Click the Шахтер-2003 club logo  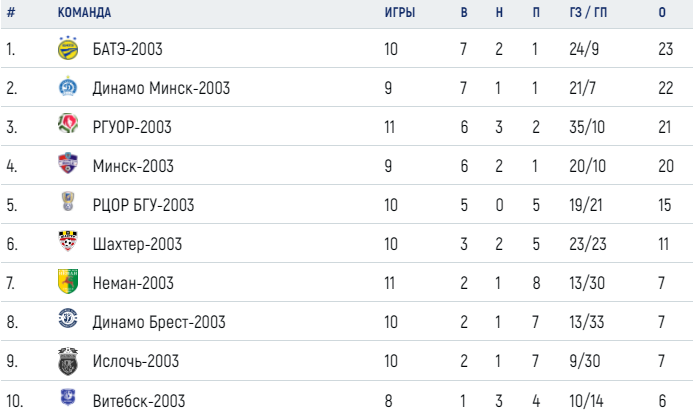pos(68,241)
